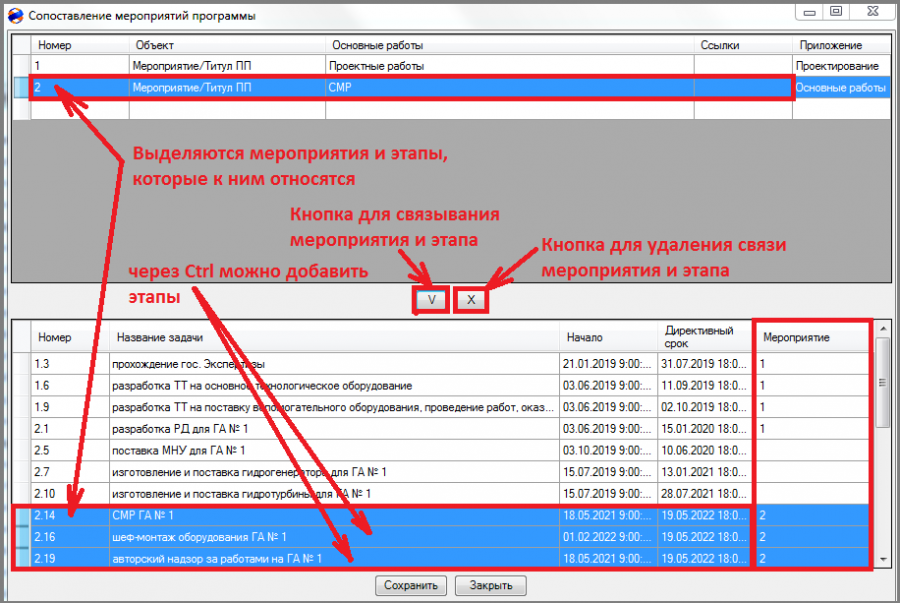The image size is (900, 603).
Task: Click the V button to link items
Action: pos(432,299)
